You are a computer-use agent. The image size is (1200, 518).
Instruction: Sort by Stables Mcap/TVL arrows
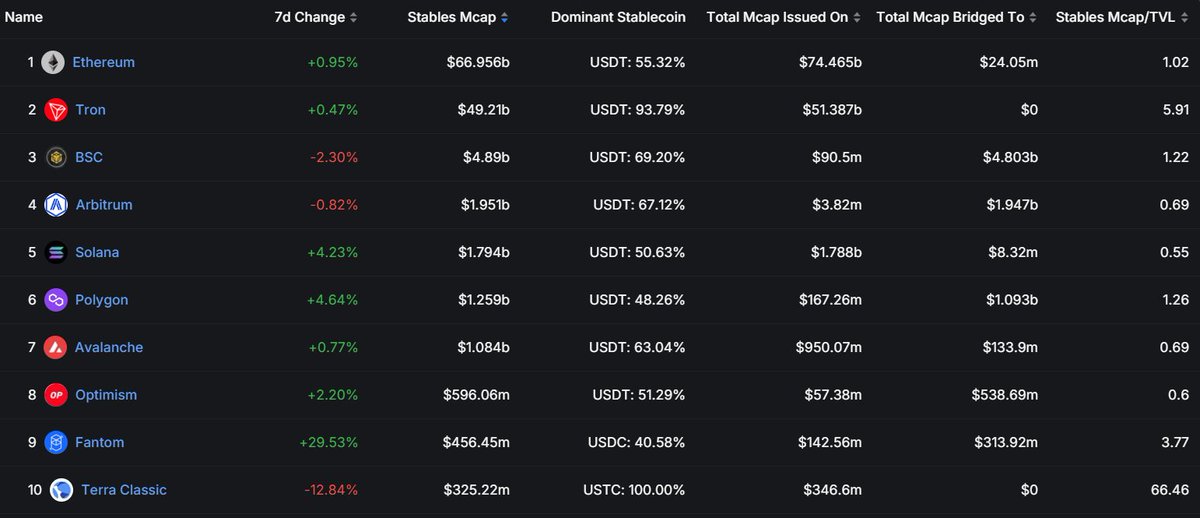pyautogui.click(x=1184, y=18)
